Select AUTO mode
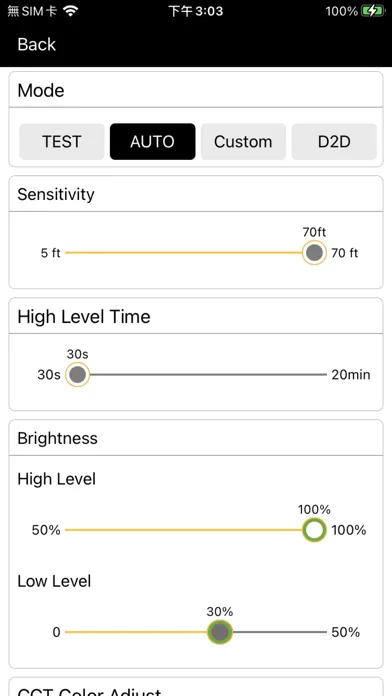The height and width of the screenshot is (696, 392). [152, 142]
